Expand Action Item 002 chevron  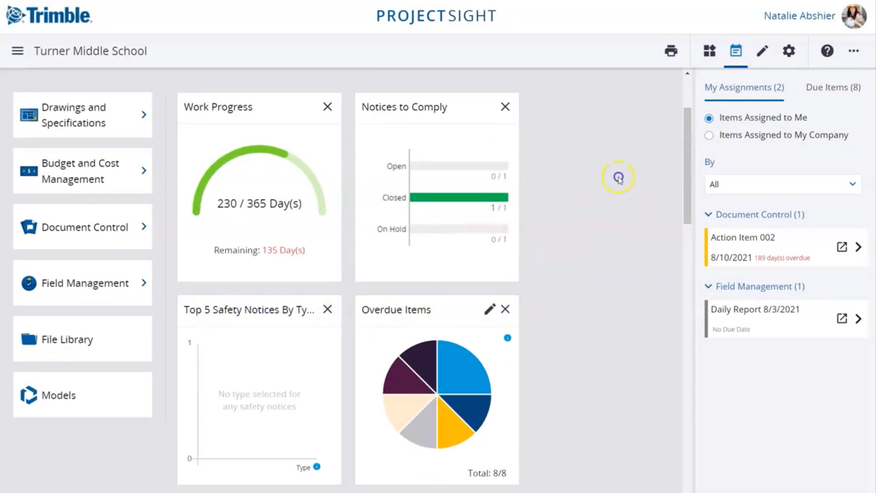(859, 246)
